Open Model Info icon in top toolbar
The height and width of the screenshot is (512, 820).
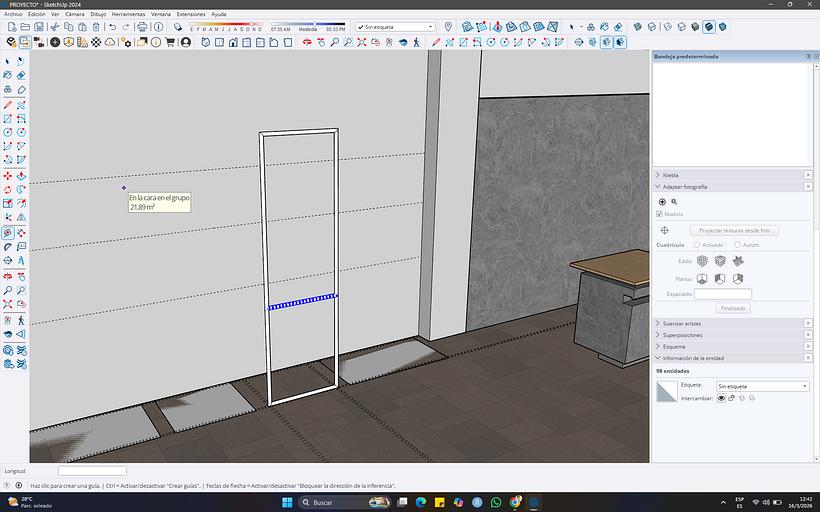point(158,27)
